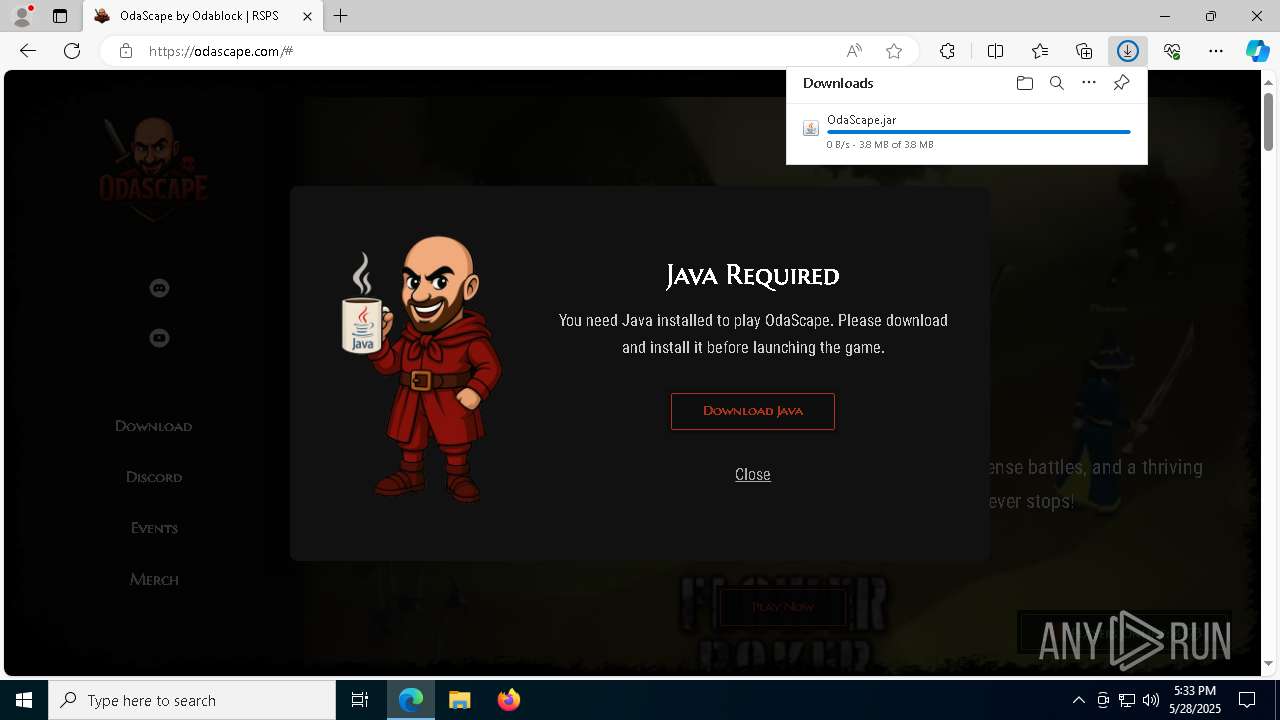Screen dimensions: 1280x720
Task: Open the Discord sidebar link
Action: point(154,477)
